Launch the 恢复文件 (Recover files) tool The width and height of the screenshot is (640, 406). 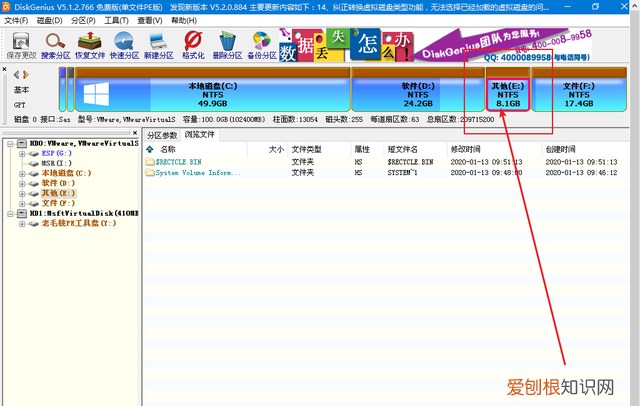point(91,45)
